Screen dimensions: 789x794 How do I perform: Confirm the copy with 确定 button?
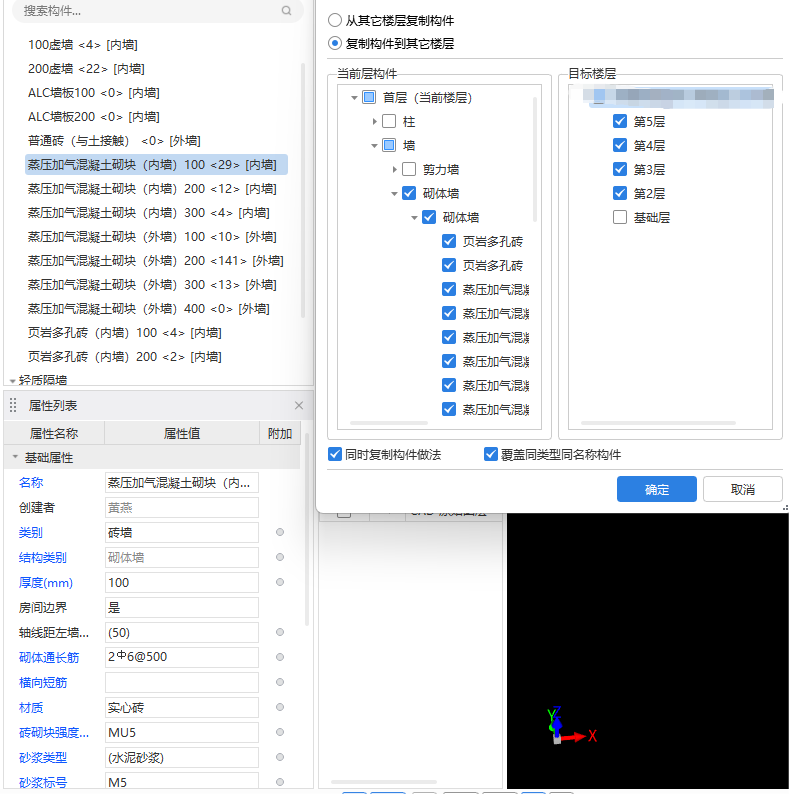[656, 489]
